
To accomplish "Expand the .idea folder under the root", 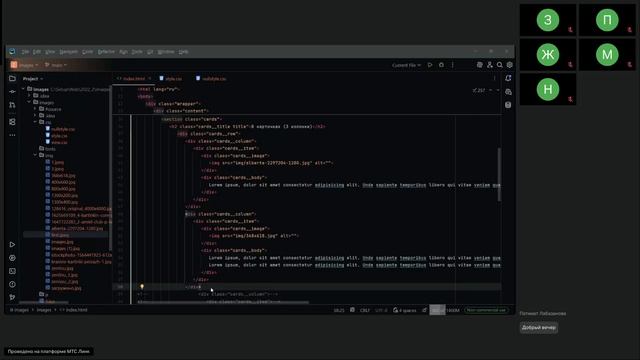I will [29, 96].
